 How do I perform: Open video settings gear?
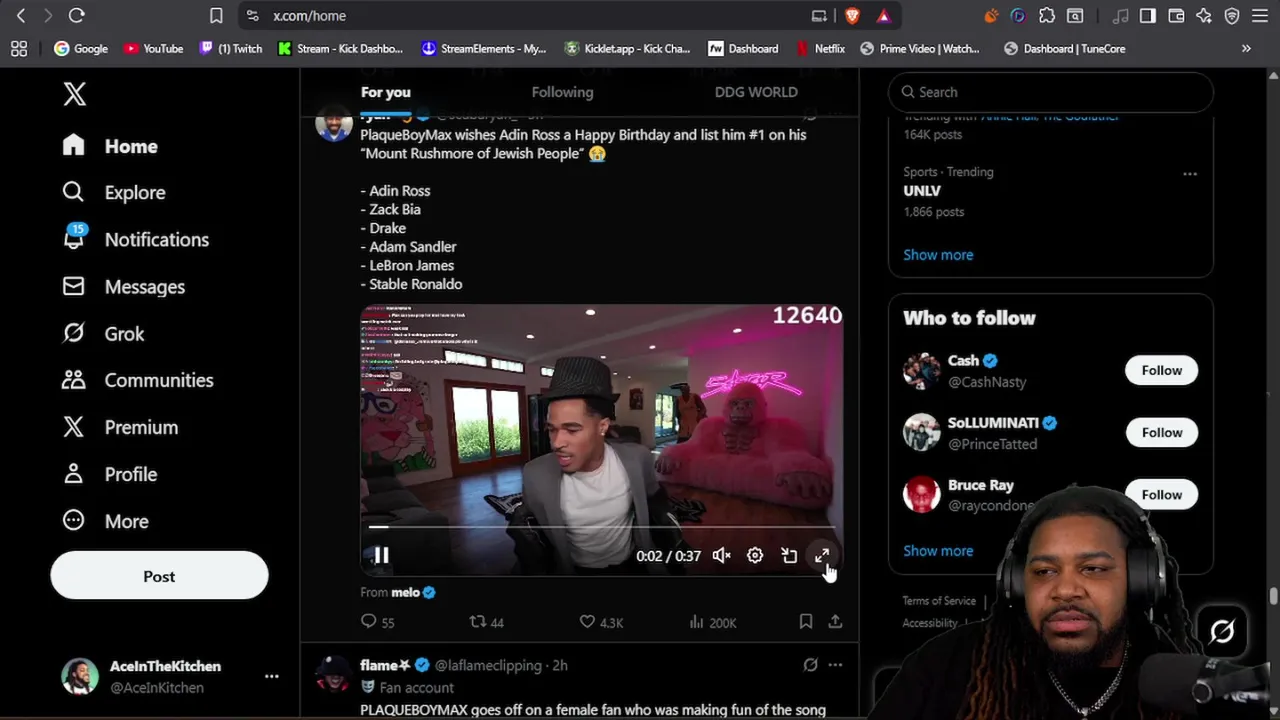[x=755, y=556]
